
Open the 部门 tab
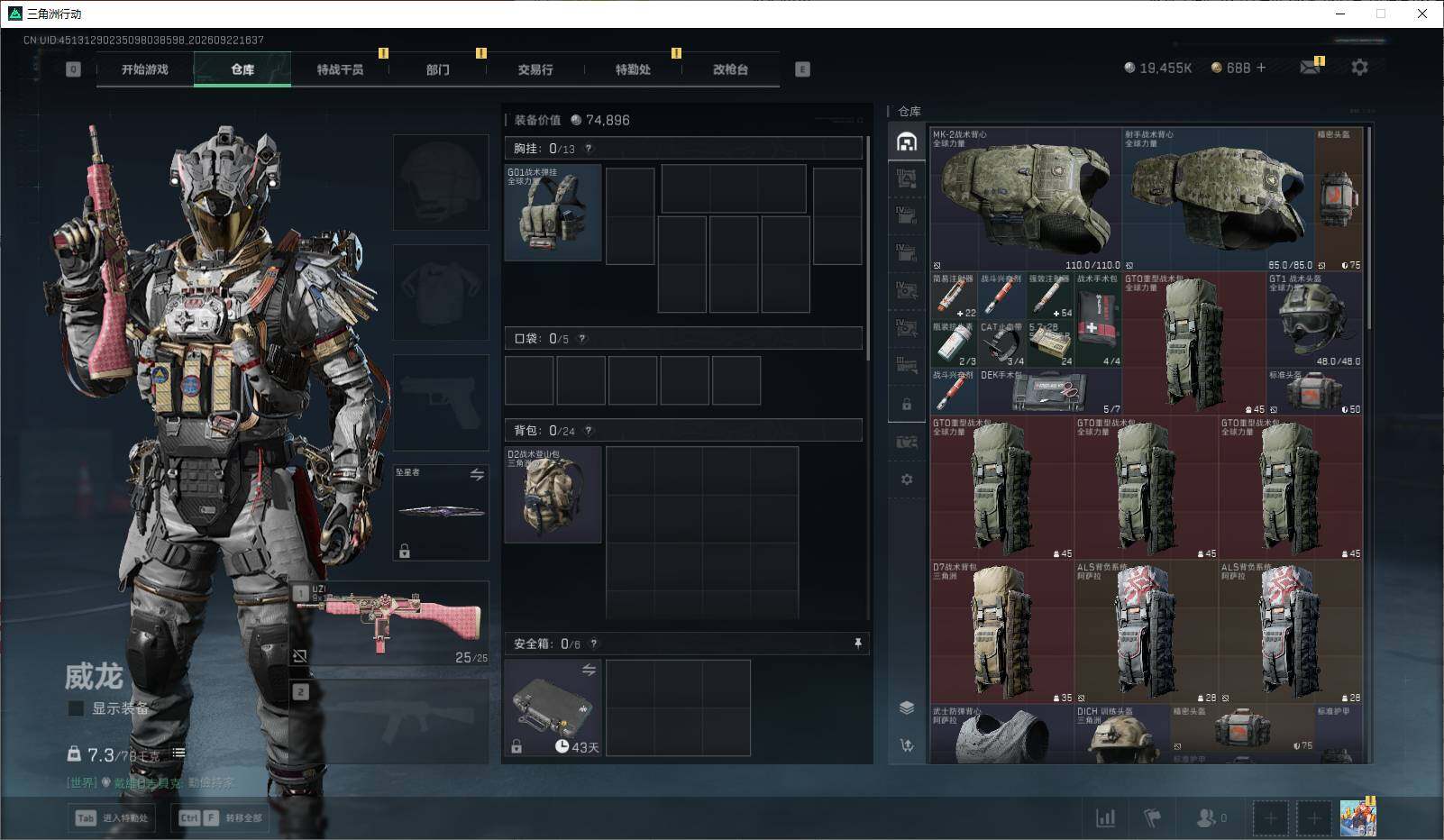tap(438, 69)
